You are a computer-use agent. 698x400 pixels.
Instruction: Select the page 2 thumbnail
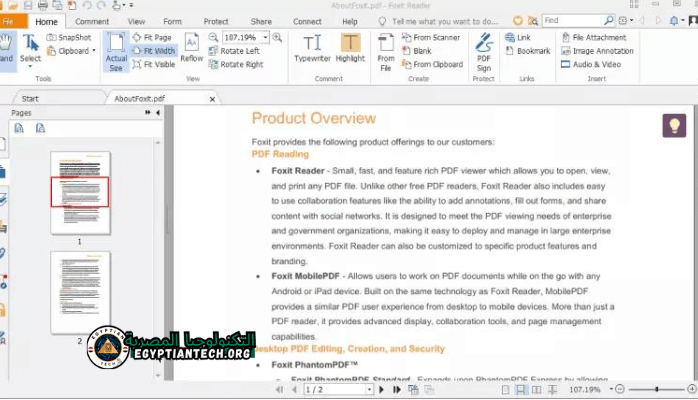80,291
